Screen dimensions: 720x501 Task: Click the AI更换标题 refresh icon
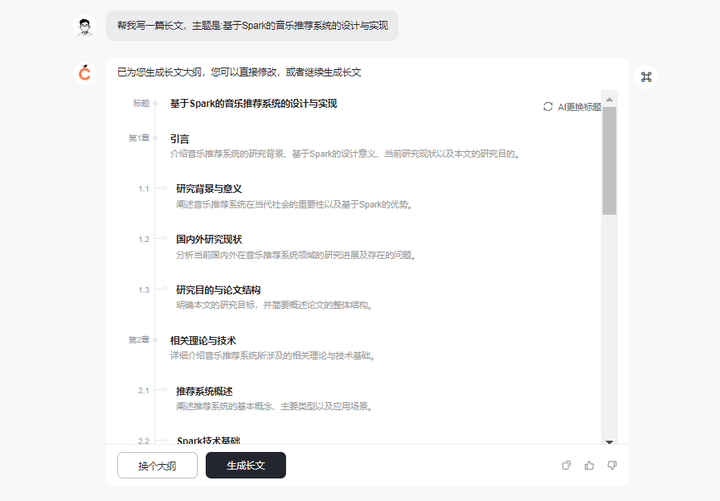click(548, 107)
